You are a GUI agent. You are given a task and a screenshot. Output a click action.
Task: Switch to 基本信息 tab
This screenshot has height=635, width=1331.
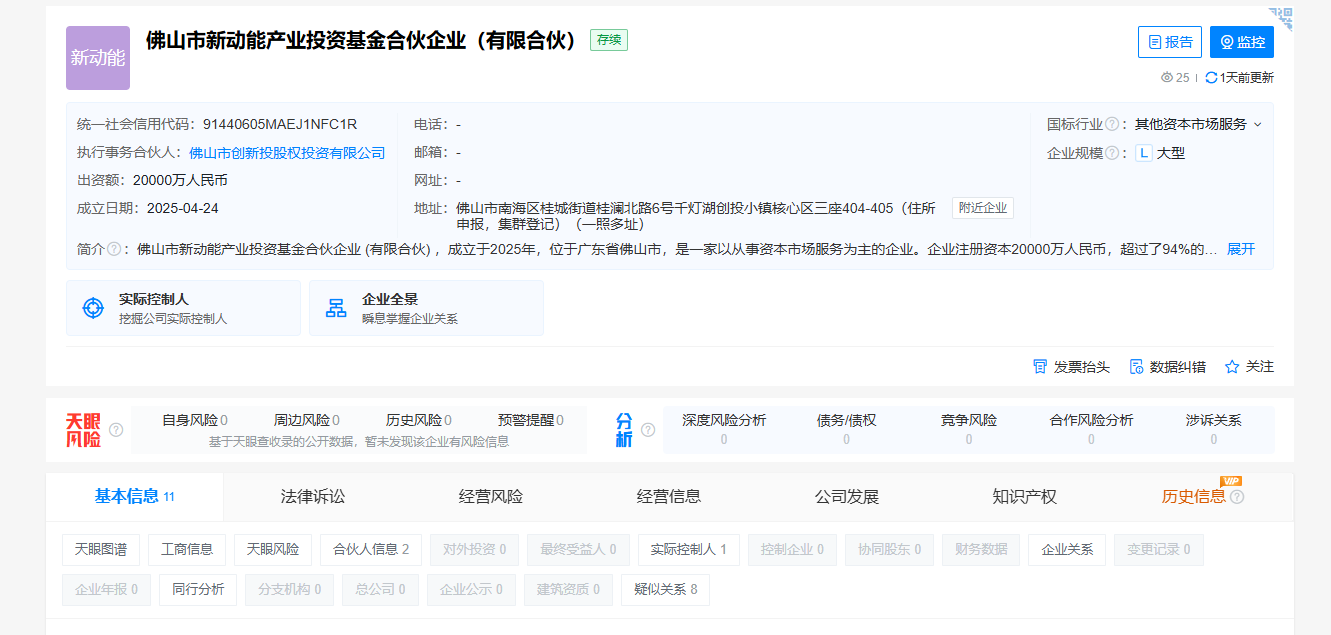135,497
